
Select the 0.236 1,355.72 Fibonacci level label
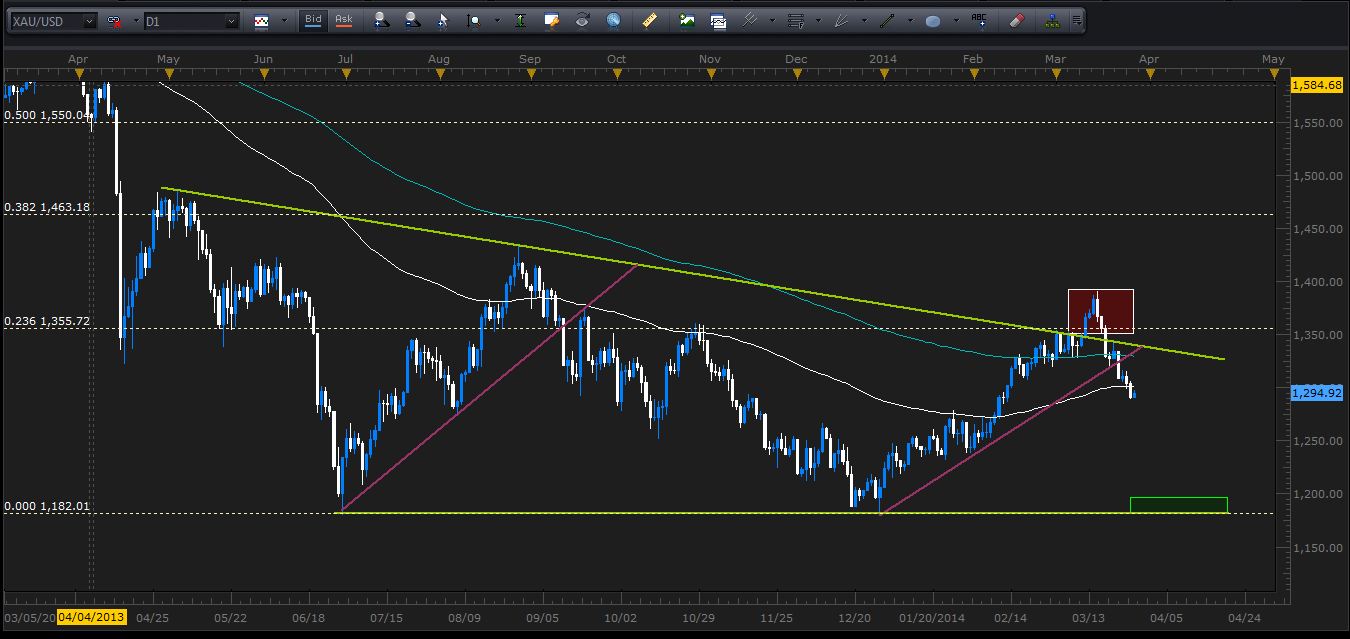47,321
